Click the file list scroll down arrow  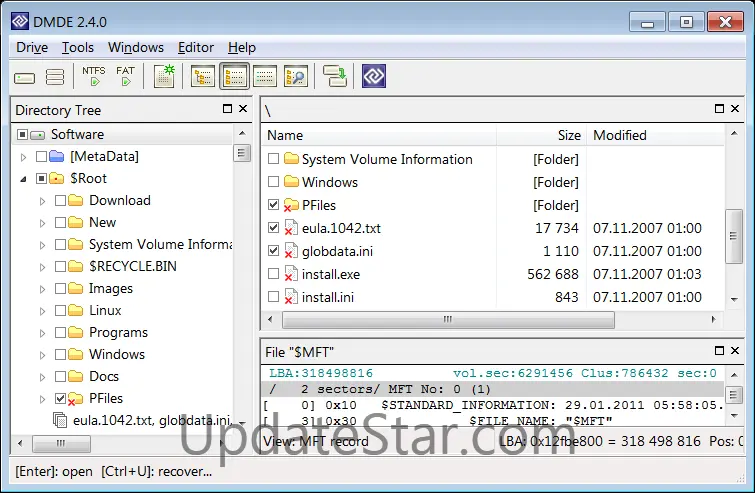tap(734, 299)
